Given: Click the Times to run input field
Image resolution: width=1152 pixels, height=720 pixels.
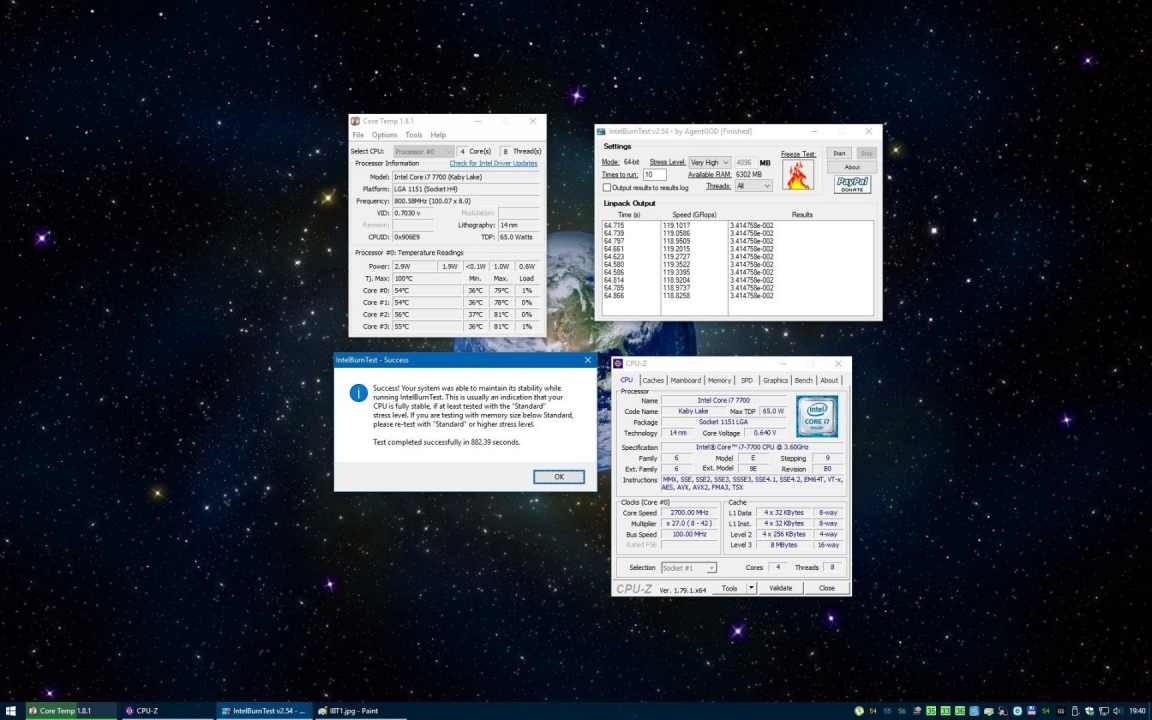Looking at the screenshot, I should click(654, 175).
